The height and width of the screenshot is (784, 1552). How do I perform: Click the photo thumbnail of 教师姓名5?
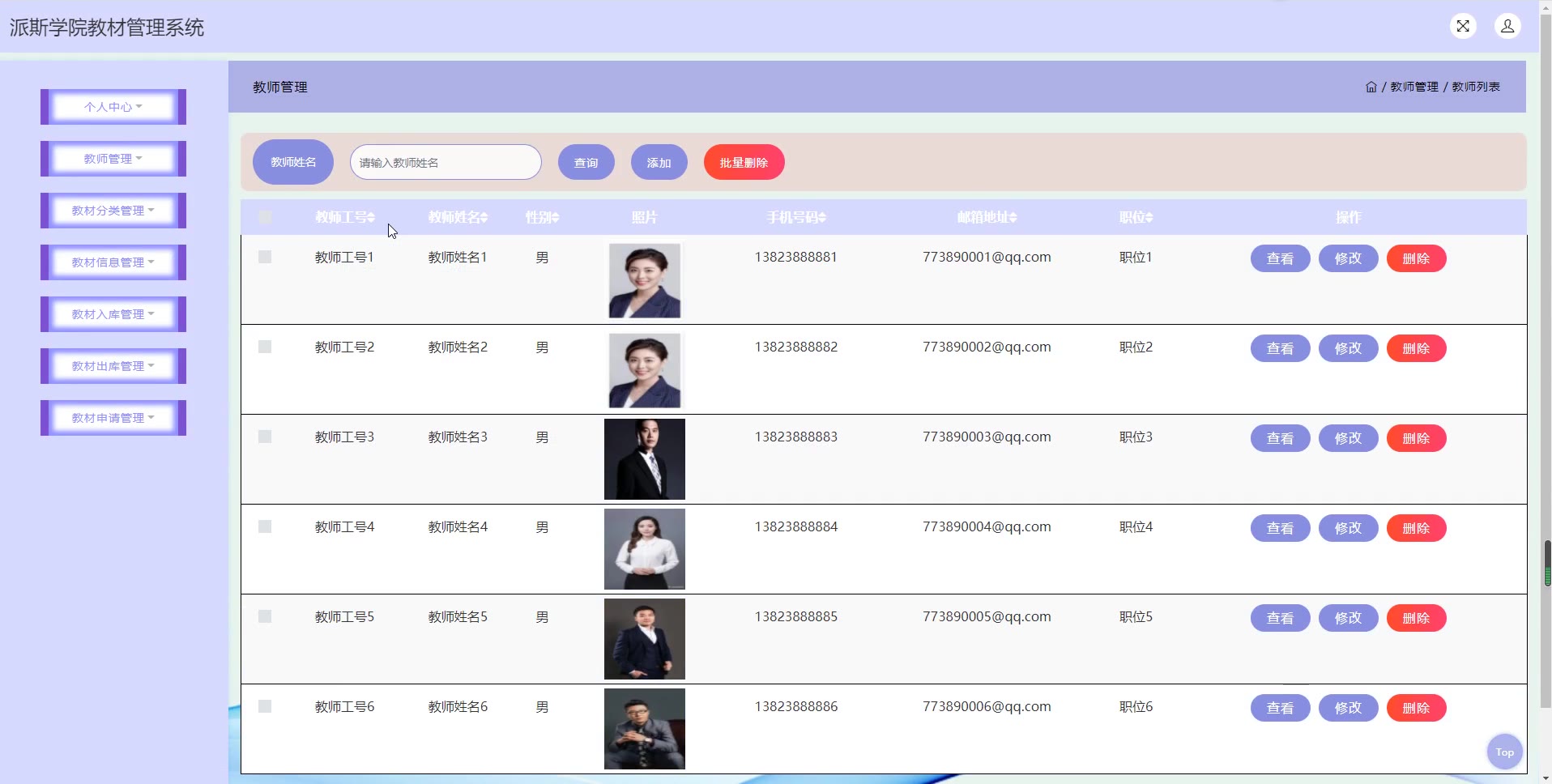pos(644,638)
